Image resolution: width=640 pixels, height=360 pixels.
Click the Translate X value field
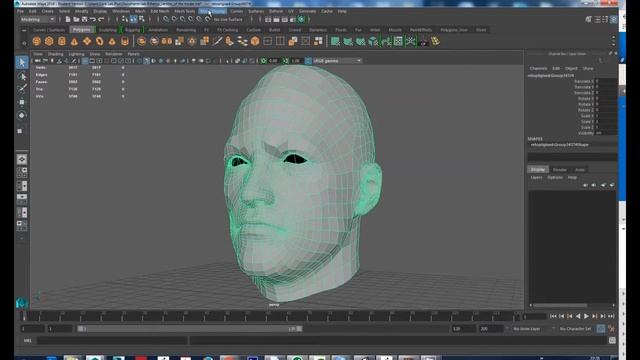coord(606,81)
